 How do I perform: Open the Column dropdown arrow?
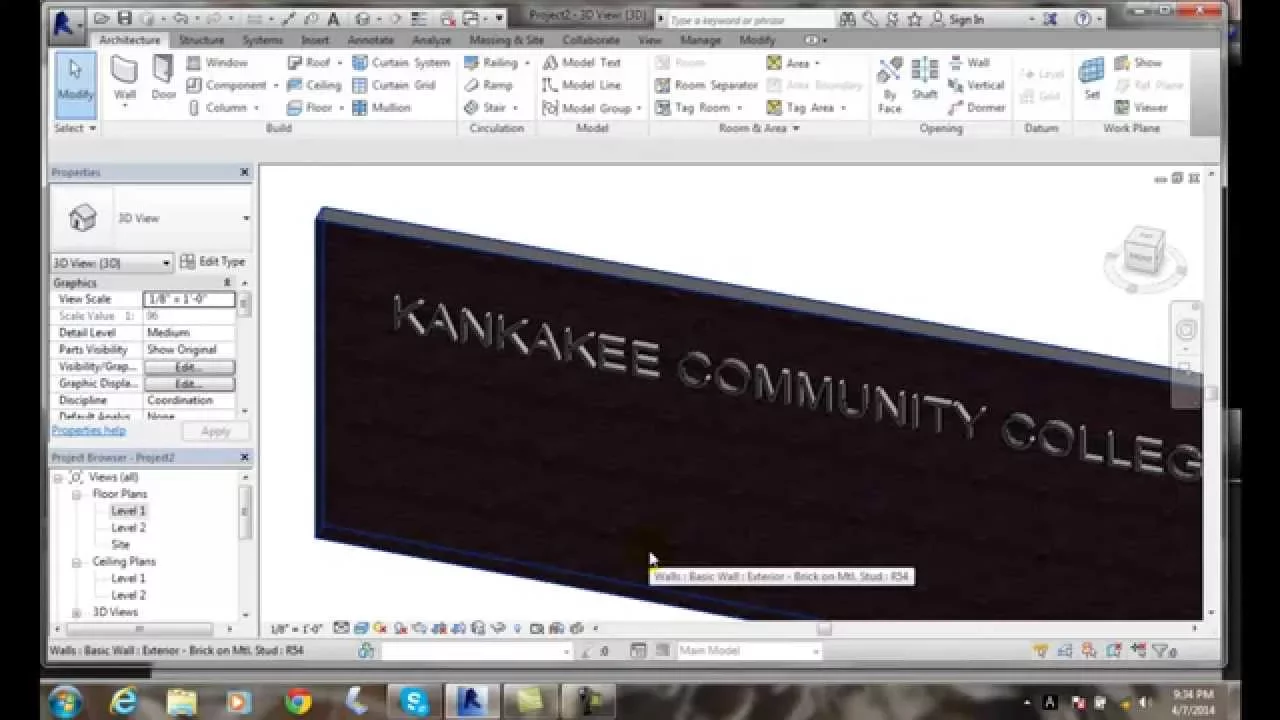point(255,108)
